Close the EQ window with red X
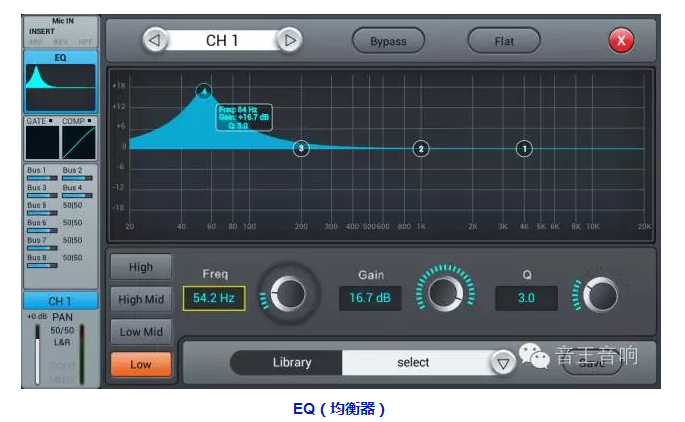 [x=621, y=41]
